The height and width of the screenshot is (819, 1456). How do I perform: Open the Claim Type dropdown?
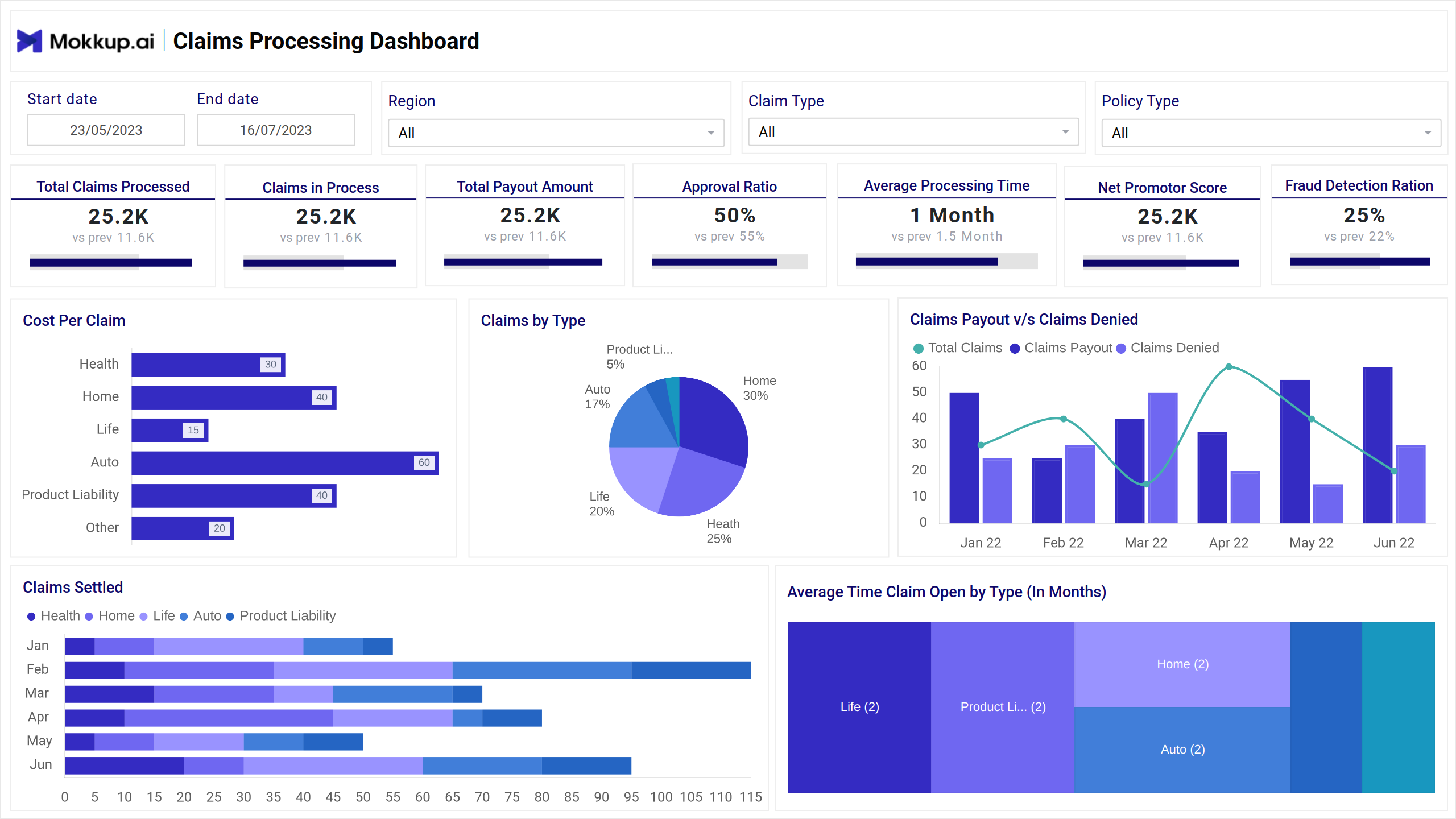coord(913,132)
